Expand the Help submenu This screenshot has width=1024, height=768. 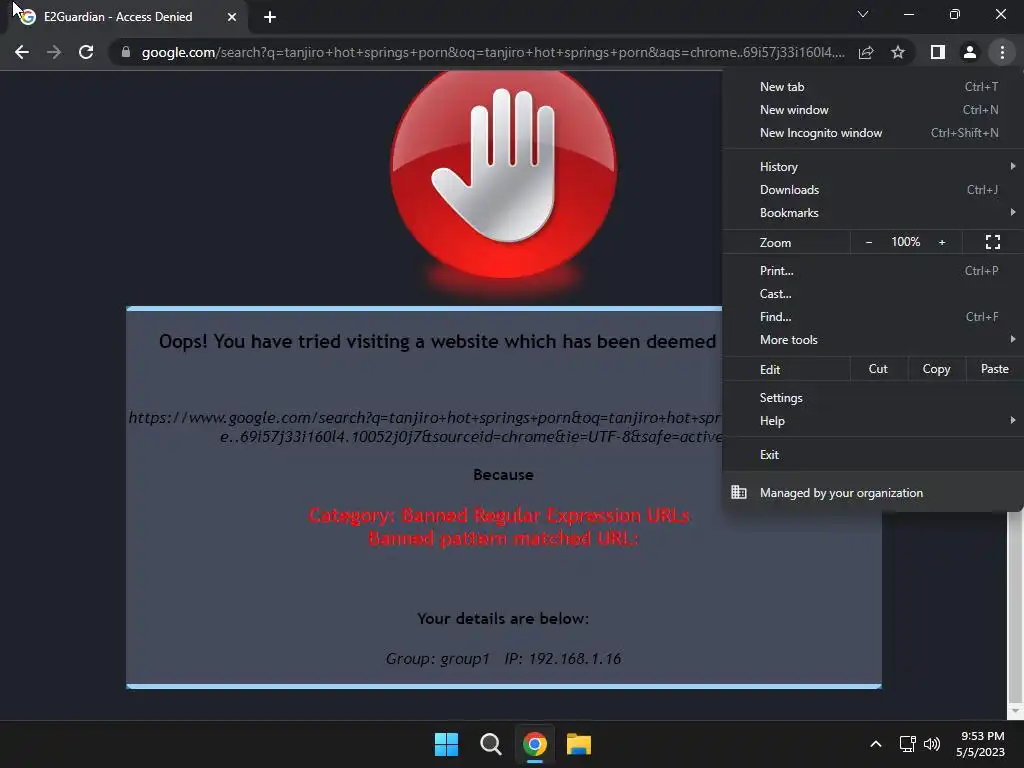click(873, 421)
